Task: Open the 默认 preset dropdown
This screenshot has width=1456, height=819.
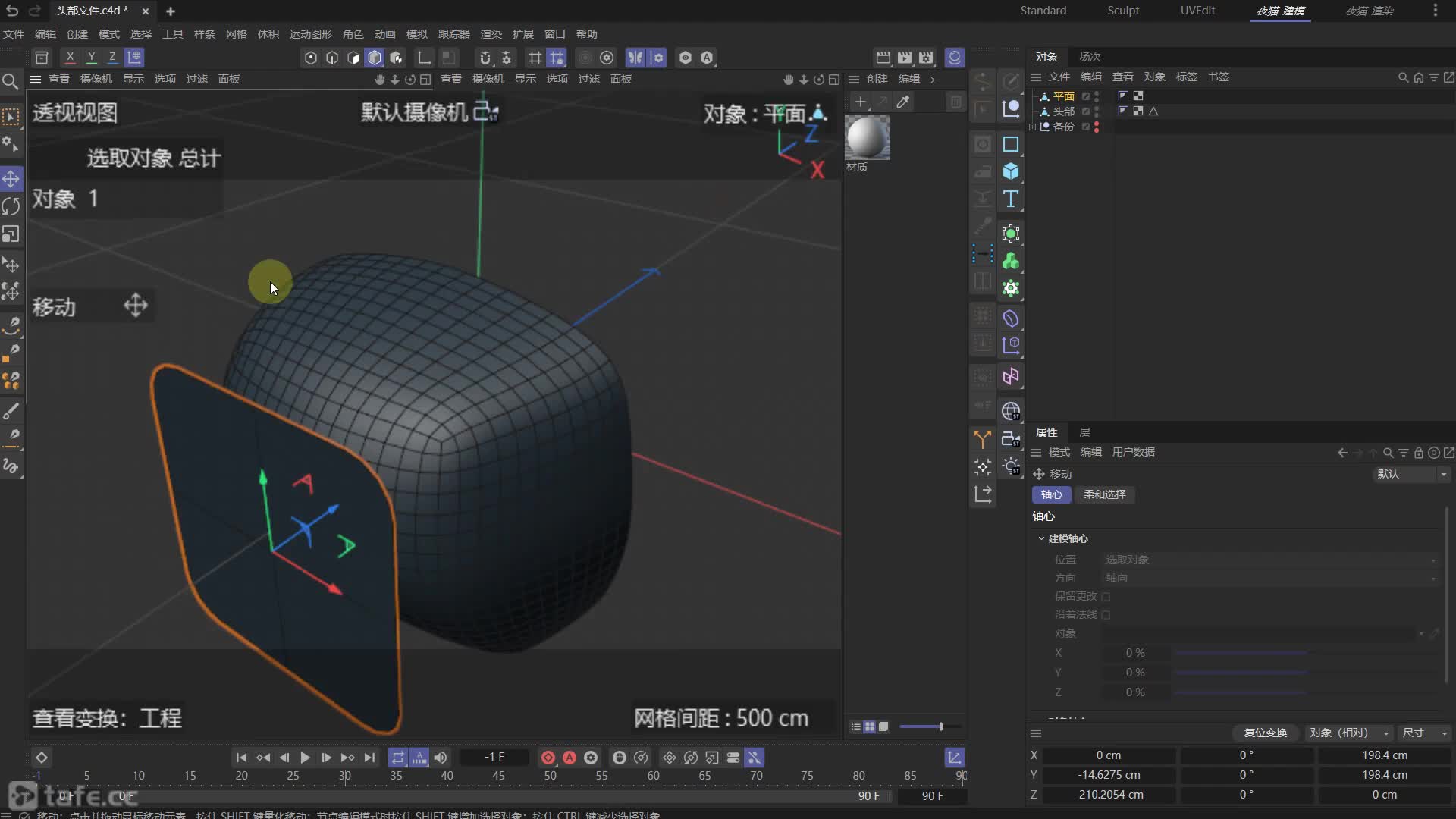Action: point(1412,474)
